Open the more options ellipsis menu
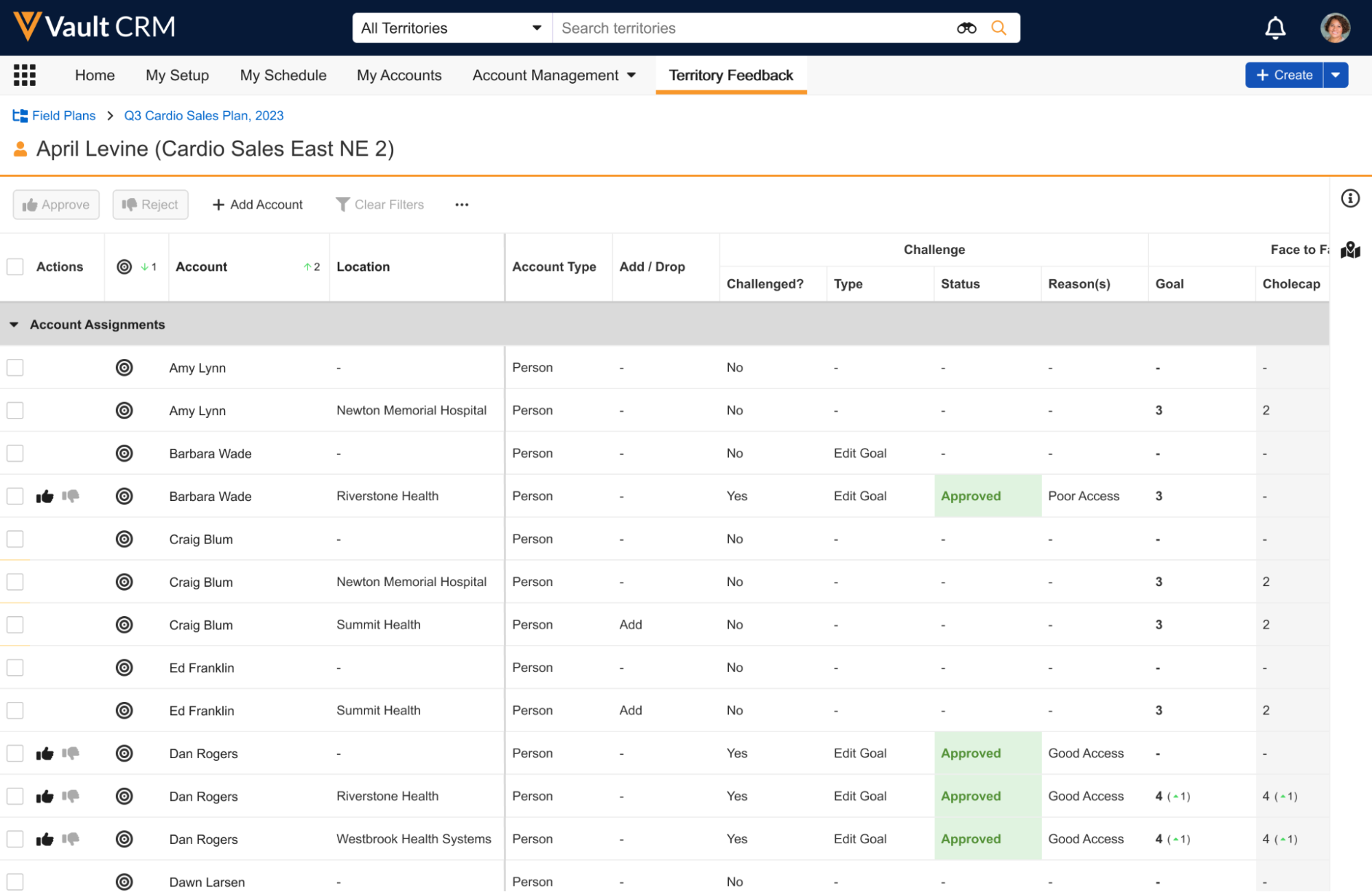This screenshot has width=1372, height=892. pos(462,204)
